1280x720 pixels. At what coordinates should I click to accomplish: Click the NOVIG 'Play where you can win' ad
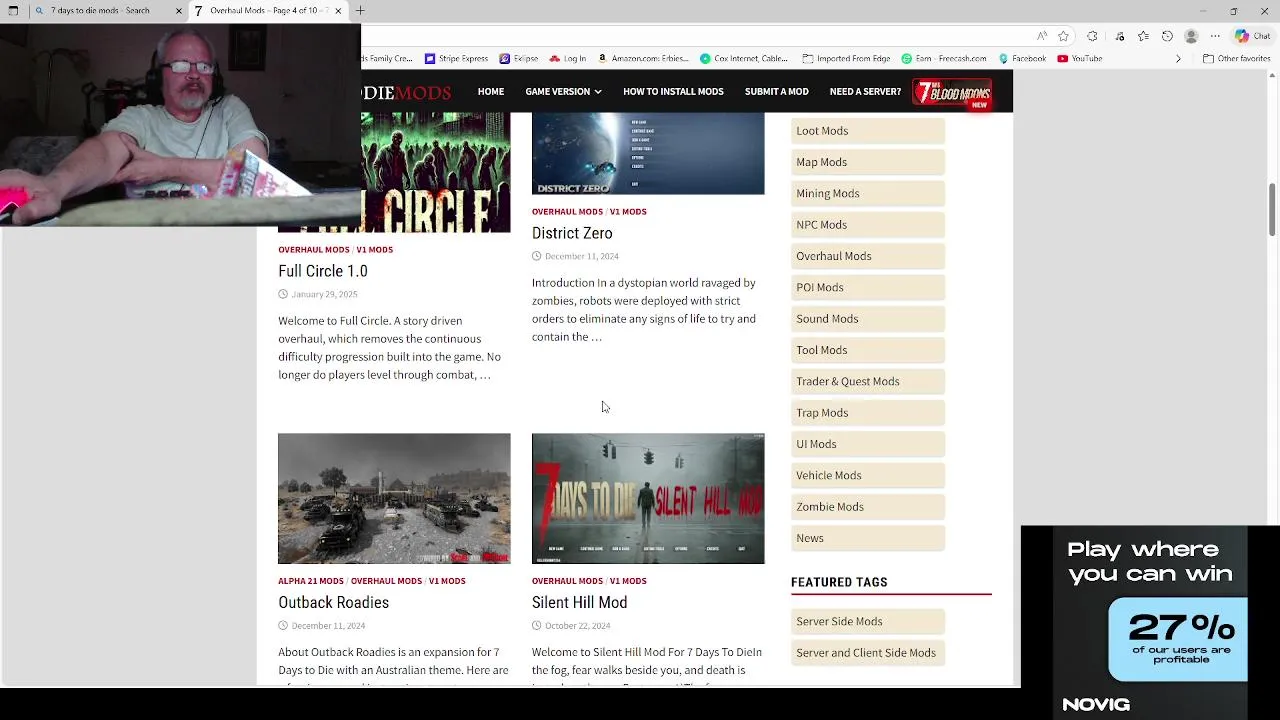pyautogui.click(x=1150, y=622)
